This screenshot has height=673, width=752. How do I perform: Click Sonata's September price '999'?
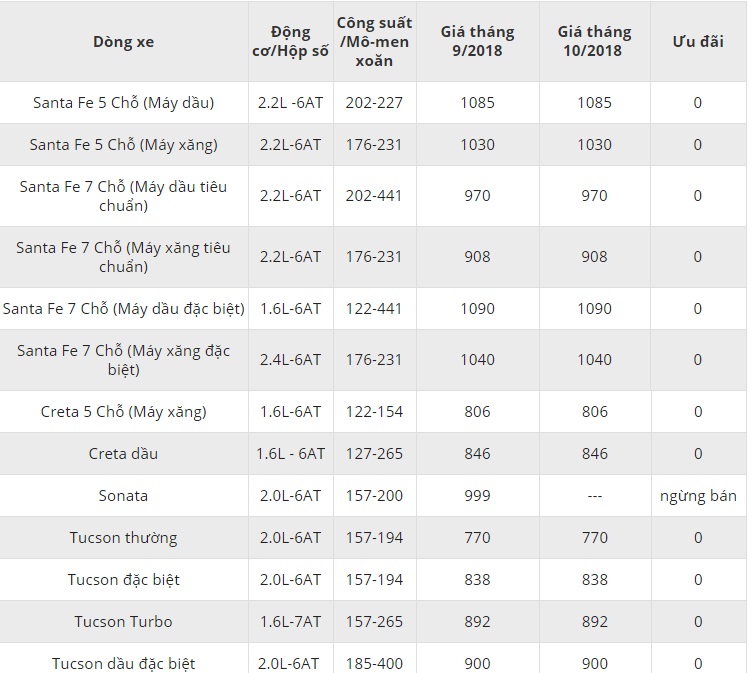477,495
